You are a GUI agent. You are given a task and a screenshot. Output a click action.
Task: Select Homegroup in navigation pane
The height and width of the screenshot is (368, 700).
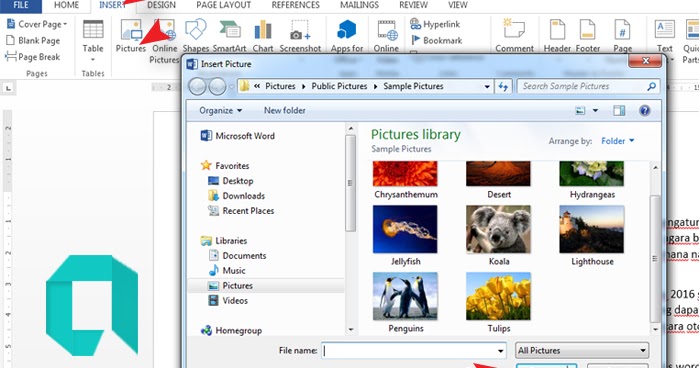[231, 330]
